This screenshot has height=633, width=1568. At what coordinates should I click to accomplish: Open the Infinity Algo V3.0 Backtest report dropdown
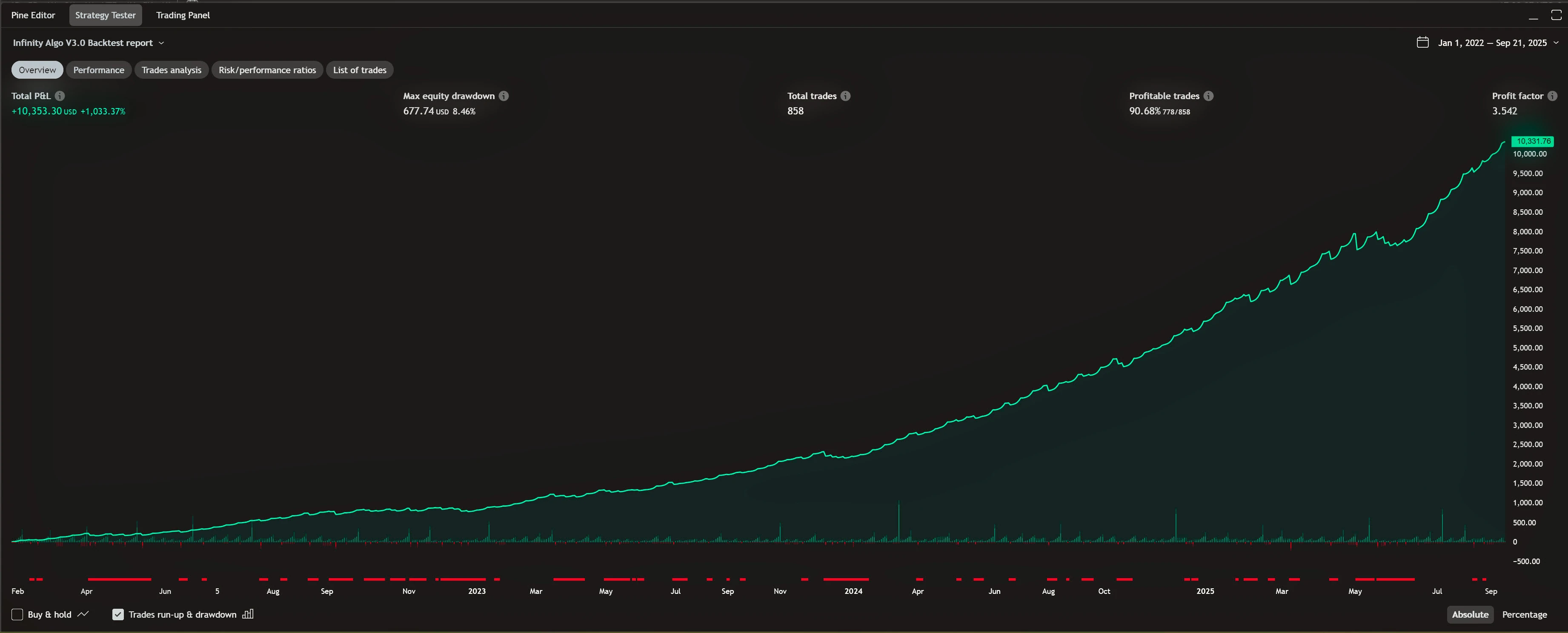88,43
